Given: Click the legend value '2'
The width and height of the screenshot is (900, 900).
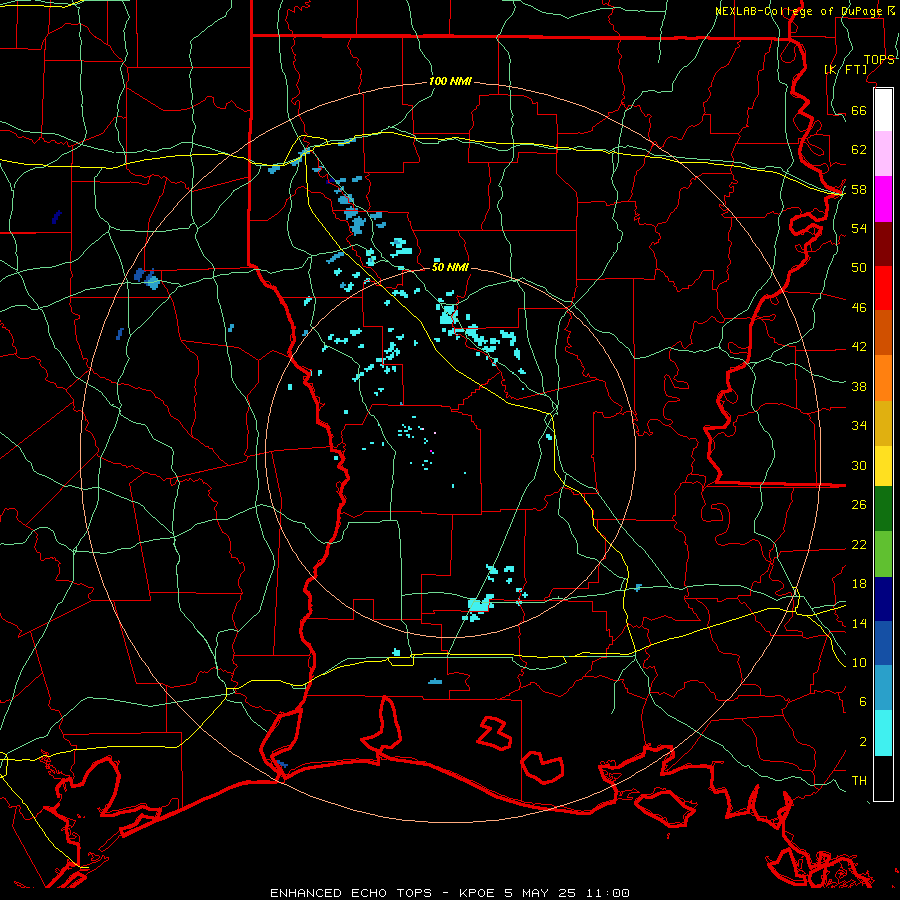Looking at the screenshot, I should [x=863, y=742].
